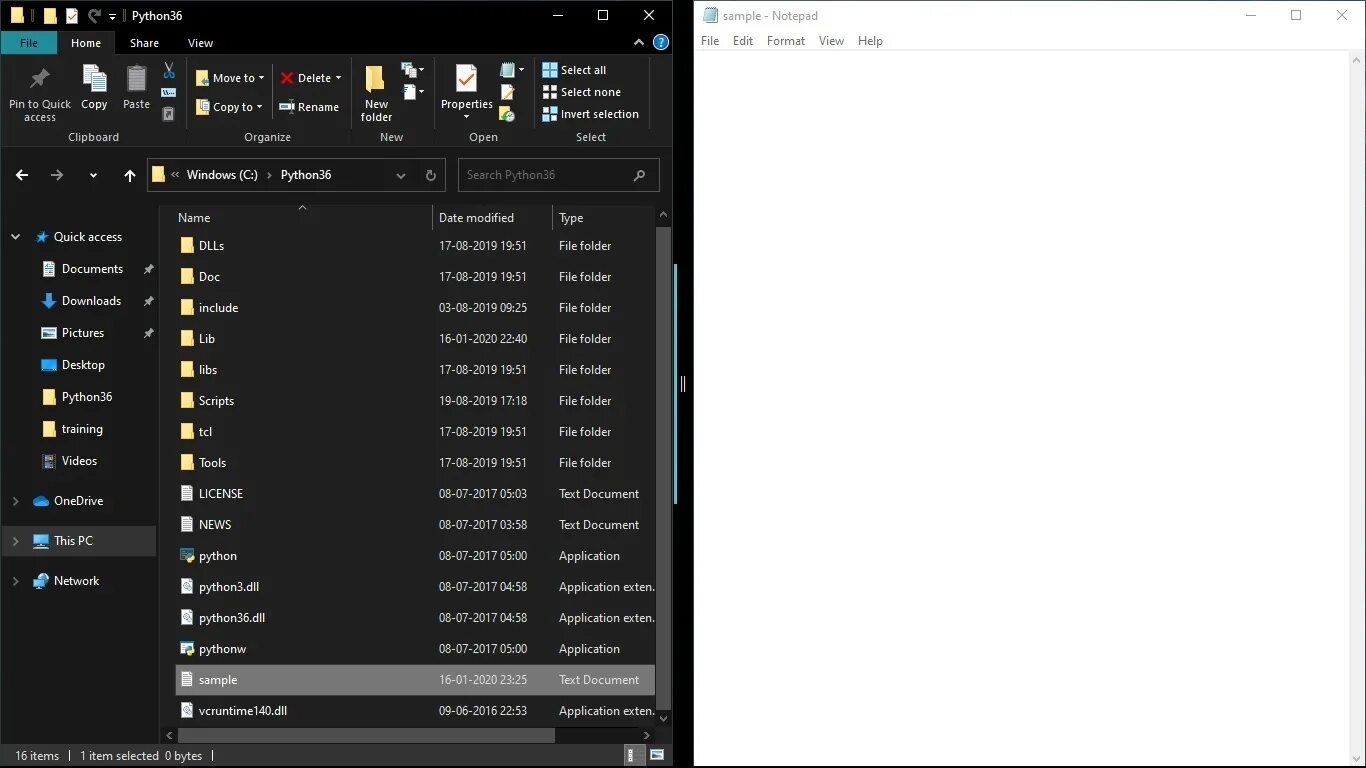Click Select none in the ribbon
This screenshot has width=1366, height=768.
pos(581,92)
